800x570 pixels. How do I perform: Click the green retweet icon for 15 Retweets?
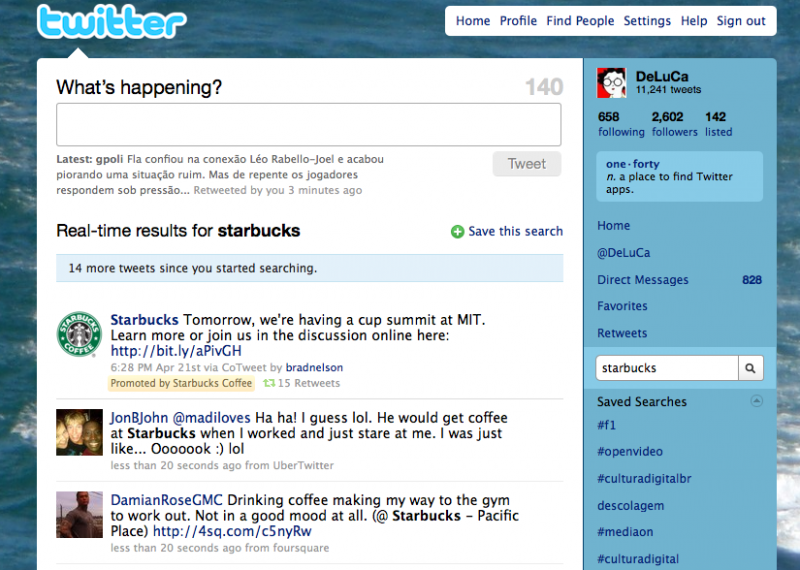269,383
